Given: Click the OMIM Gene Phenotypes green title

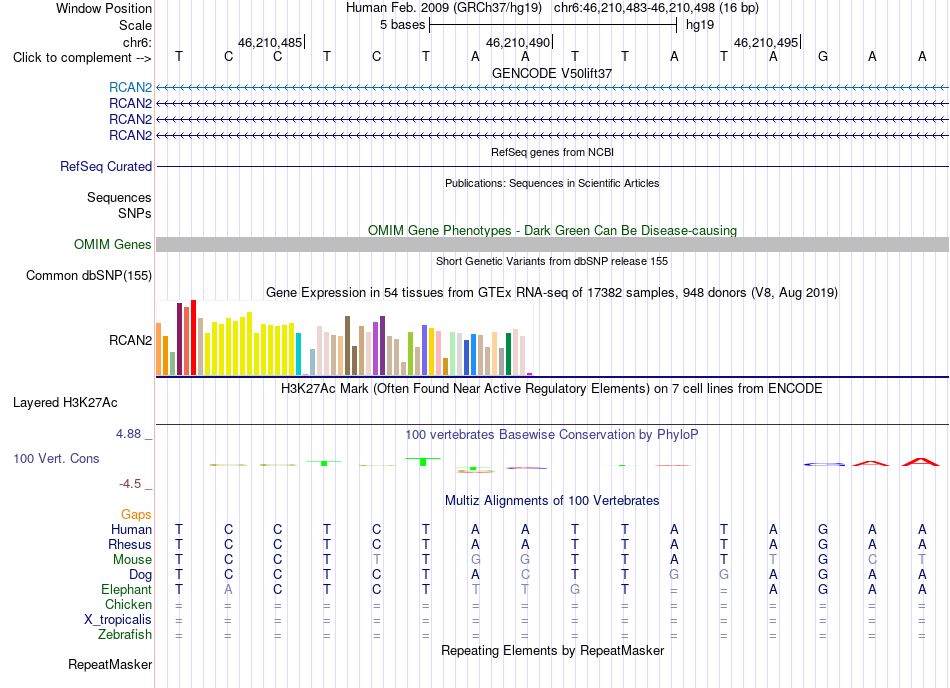Looking at the screenshot, I should pos(553,230).
